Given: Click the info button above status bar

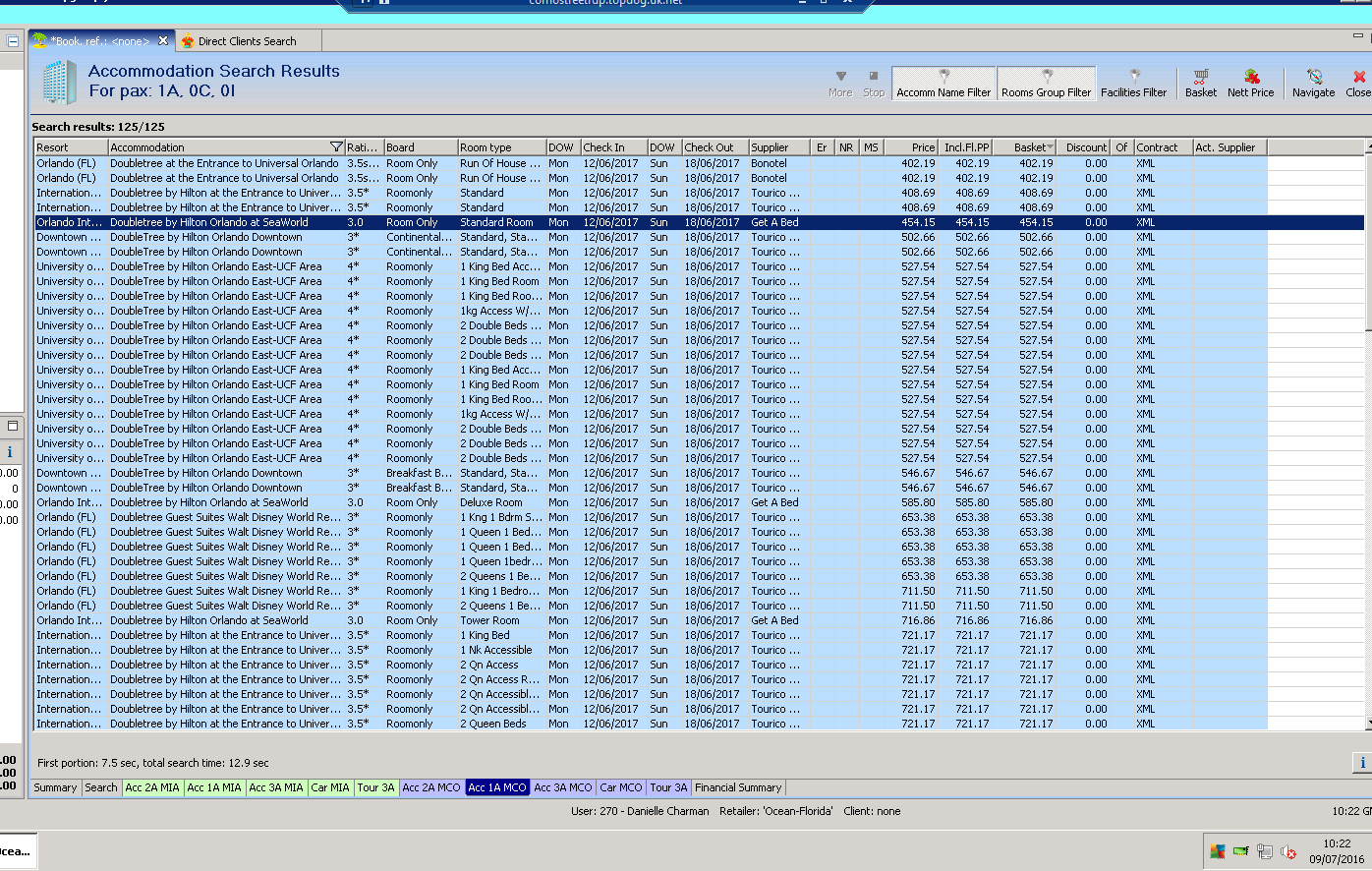Looking at the screenshot, I should click(x=1361, y=763).
